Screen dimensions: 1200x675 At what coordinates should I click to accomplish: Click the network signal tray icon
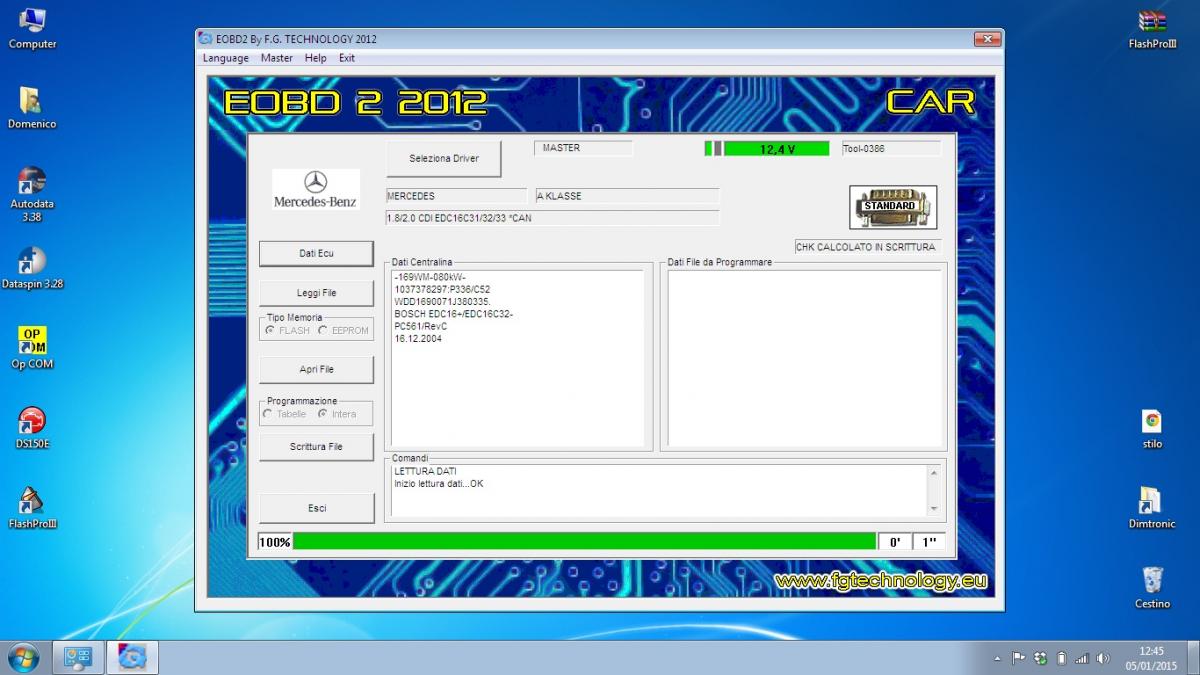tap(1081, 658)
